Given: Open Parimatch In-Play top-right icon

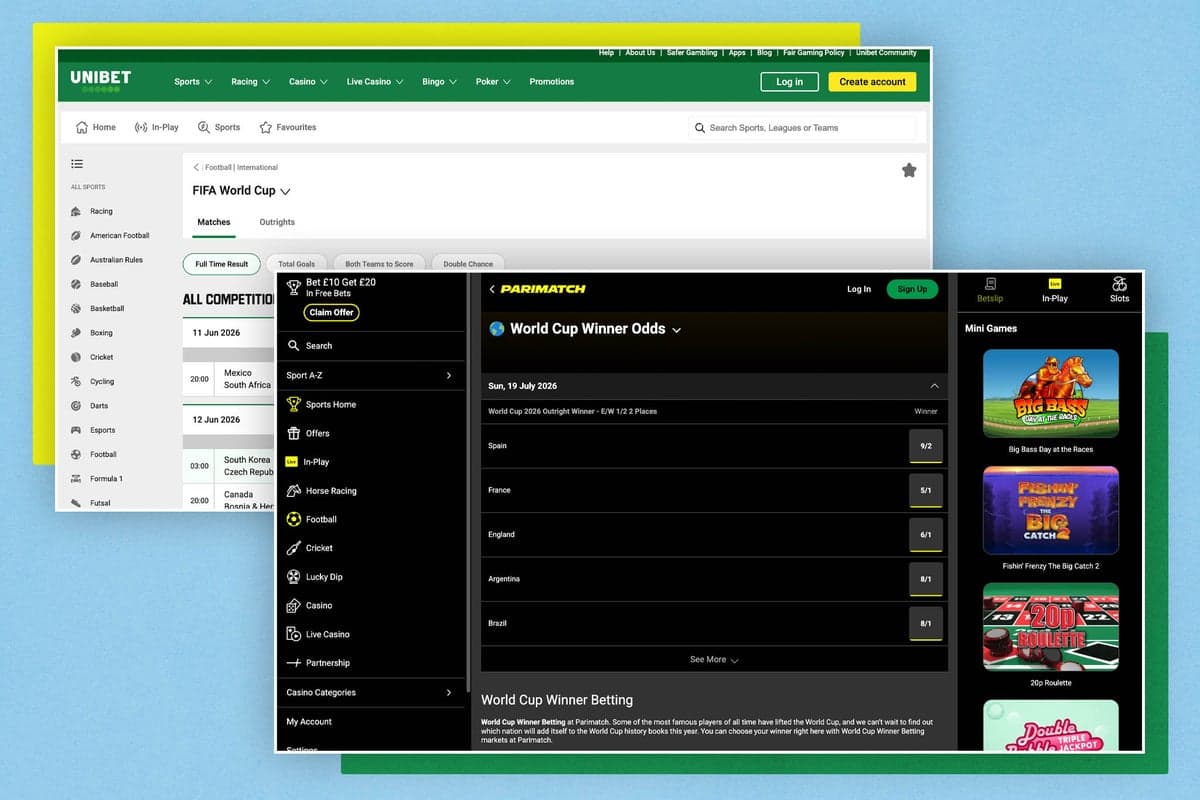Looking at the screenshot, I should coord(1054,290).
